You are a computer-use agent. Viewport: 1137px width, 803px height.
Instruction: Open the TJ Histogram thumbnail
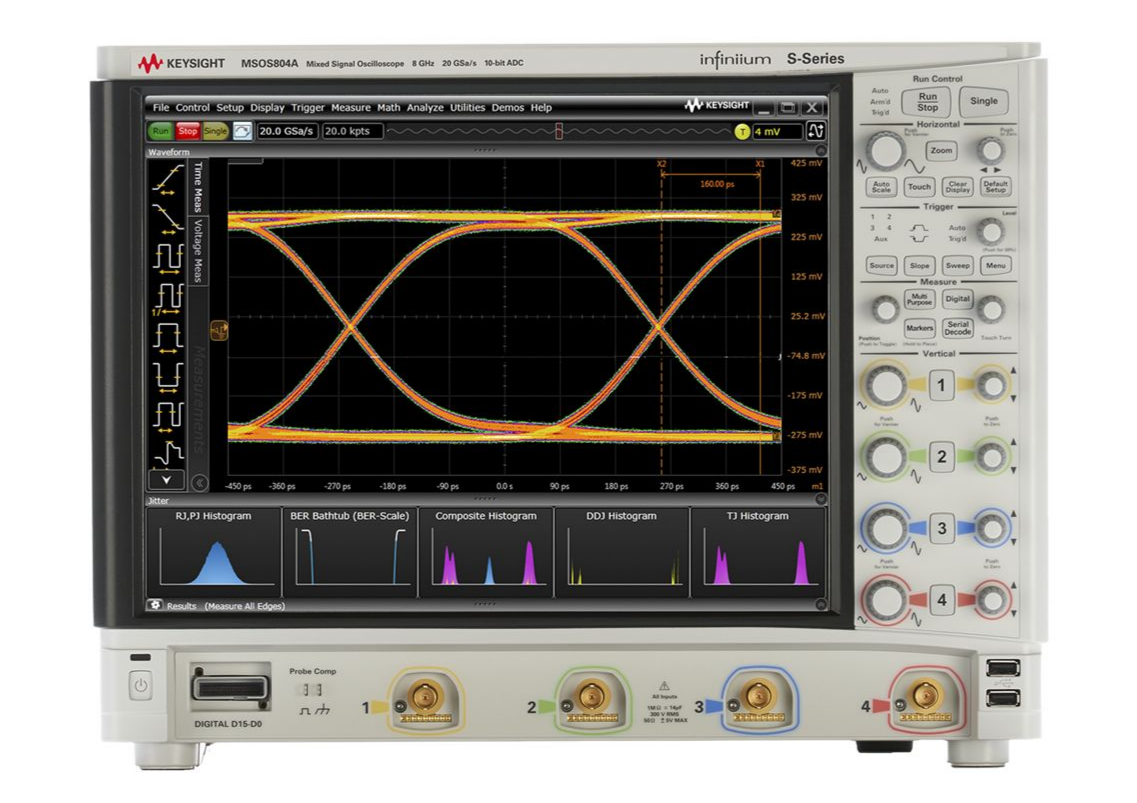[757, 551]
